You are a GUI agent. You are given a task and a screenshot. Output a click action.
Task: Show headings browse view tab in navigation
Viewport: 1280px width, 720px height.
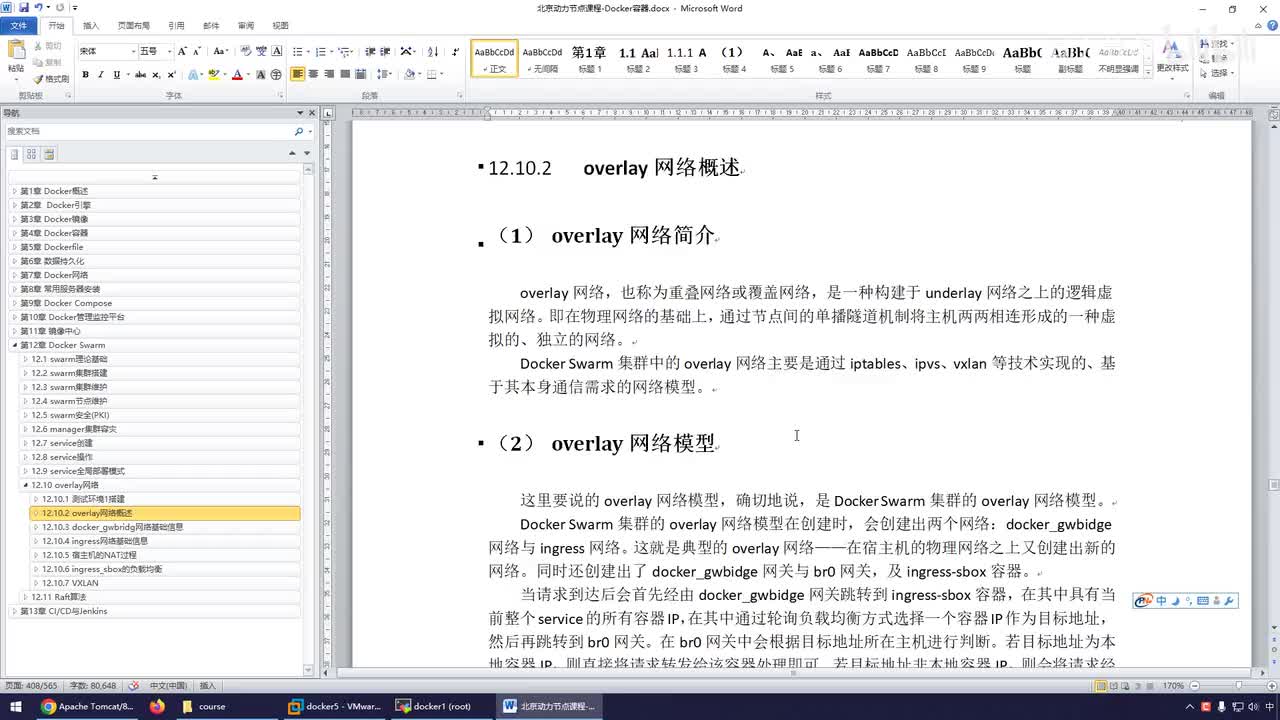15,154
